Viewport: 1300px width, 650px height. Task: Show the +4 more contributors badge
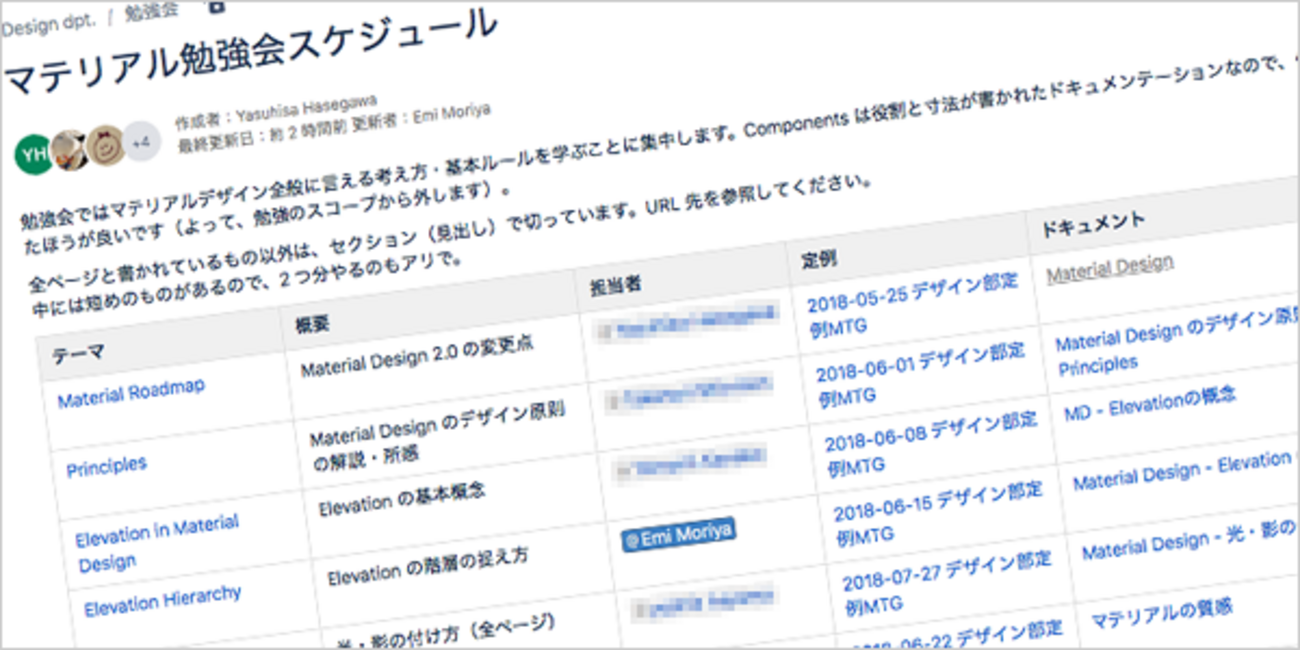[139, 142]
